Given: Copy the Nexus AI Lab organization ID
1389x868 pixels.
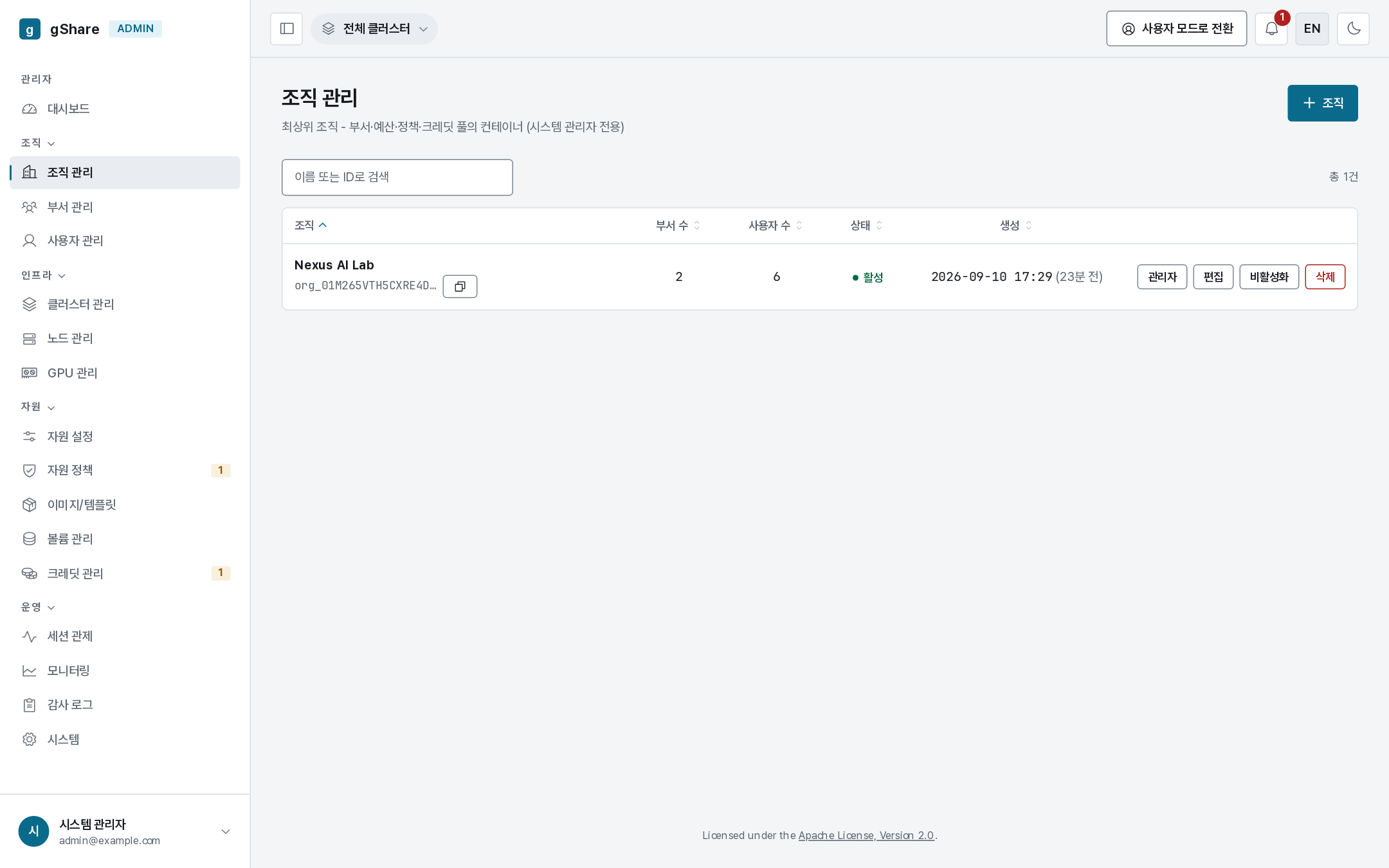Looking at the screenshot, I should 460,286.
